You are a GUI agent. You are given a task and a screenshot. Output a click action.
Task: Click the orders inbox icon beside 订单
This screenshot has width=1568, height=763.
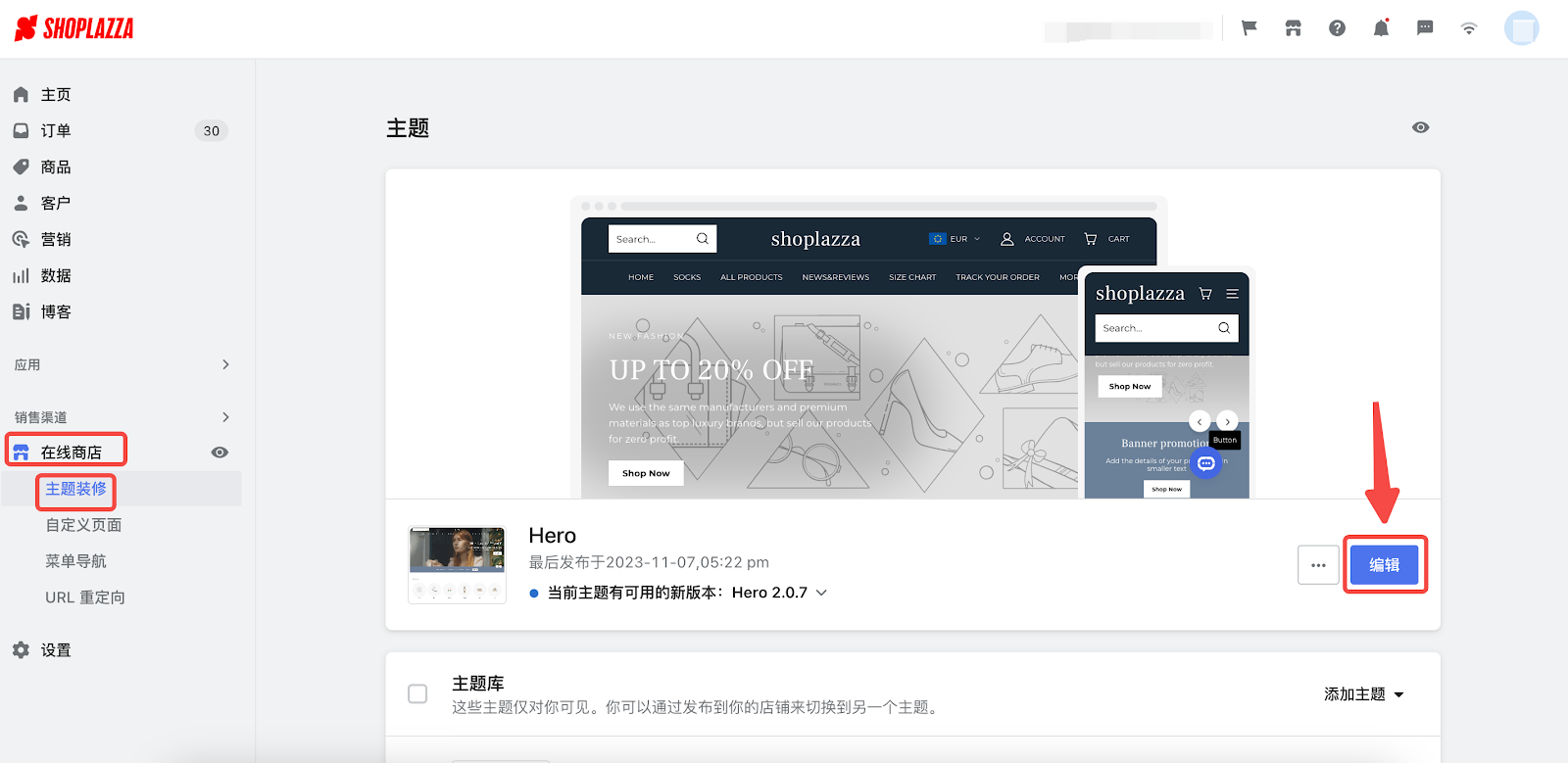[21, 130]
